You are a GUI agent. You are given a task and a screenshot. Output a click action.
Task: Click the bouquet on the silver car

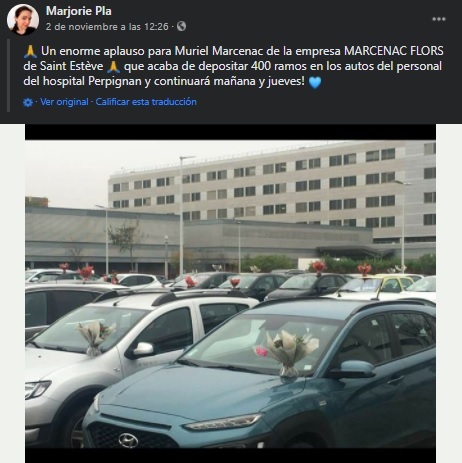[95, 337]
